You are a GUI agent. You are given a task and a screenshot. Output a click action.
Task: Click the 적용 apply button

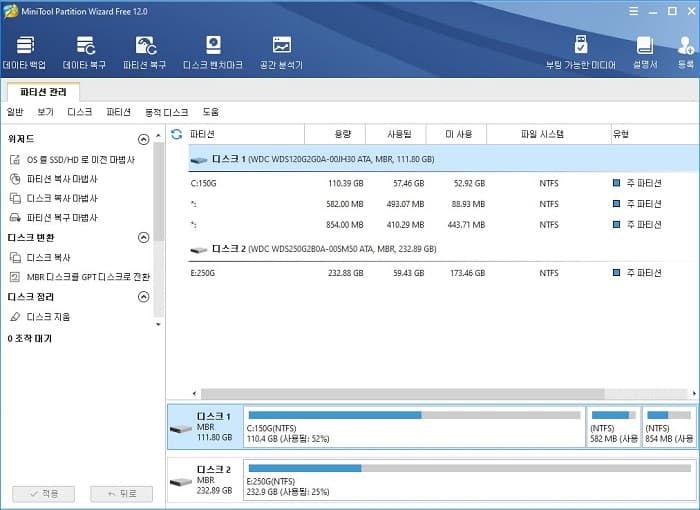44,494
